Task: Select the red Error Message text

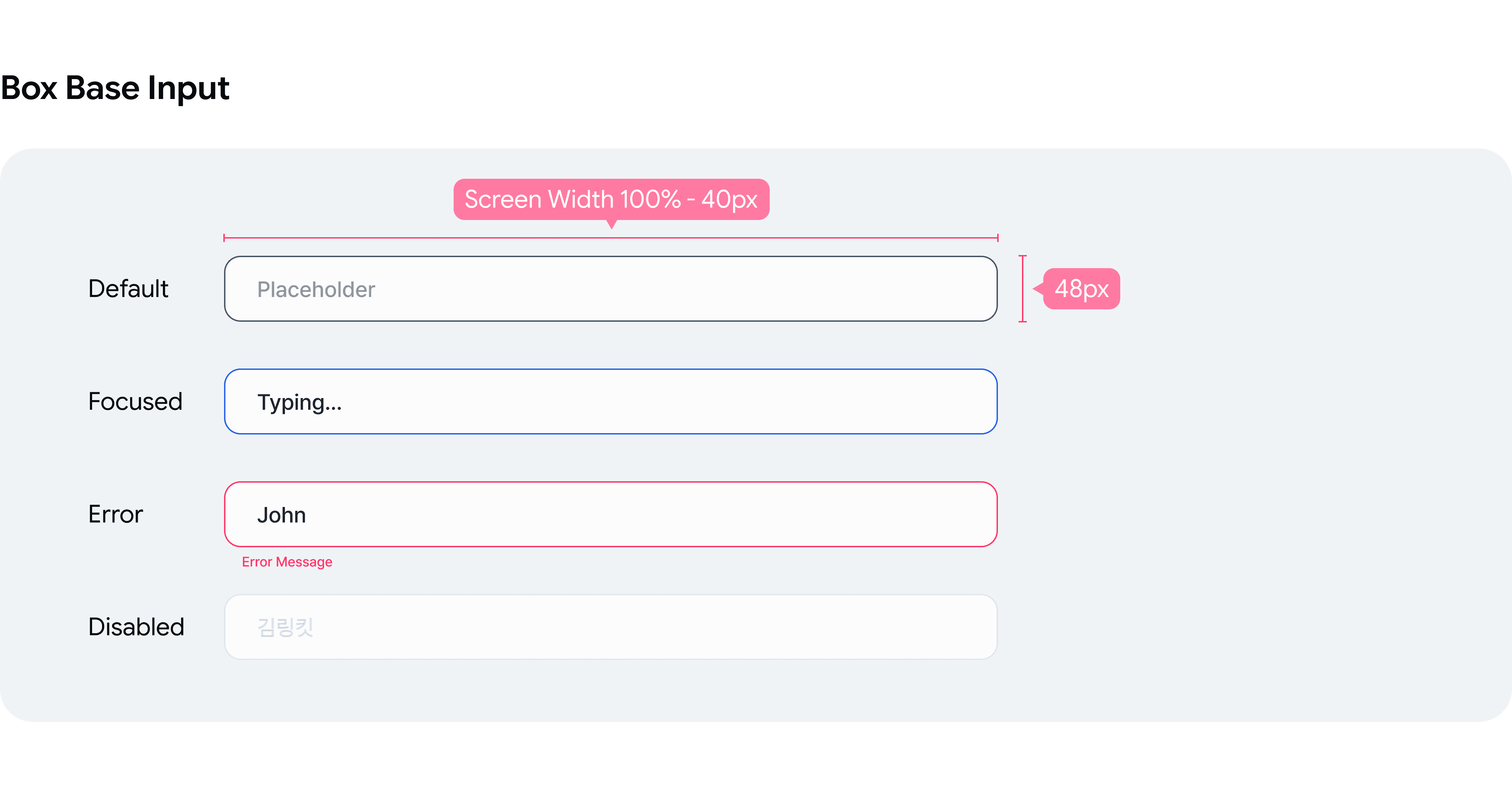Action: click(287, 562)
